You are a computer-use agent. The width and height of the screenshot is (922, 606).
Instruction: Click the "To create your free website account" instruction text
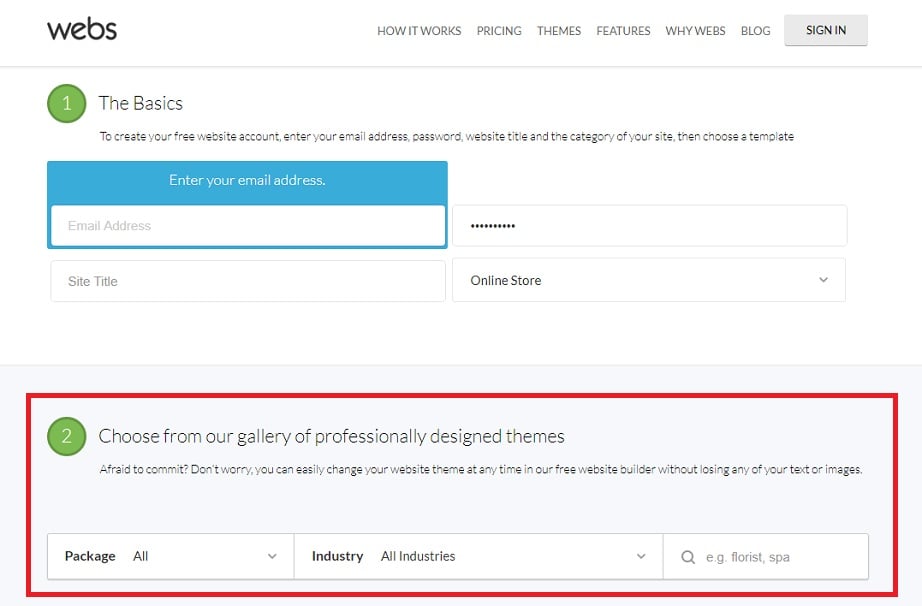tap(446, 136)
